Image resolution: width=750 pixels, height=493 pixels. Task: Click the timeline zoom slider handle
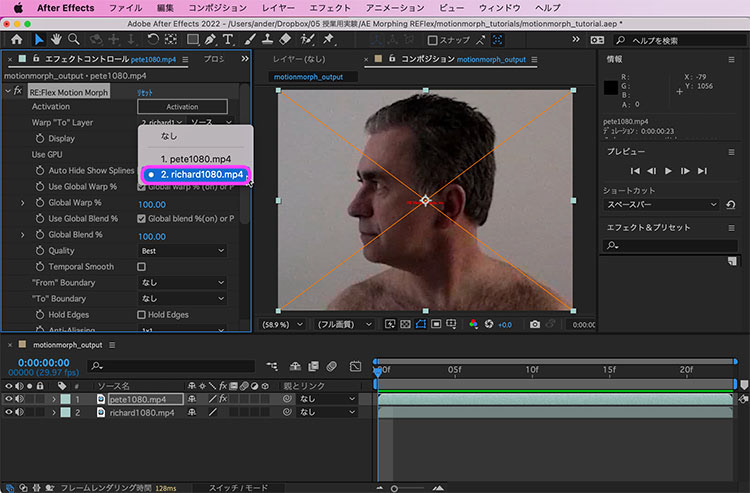point(394,488)
